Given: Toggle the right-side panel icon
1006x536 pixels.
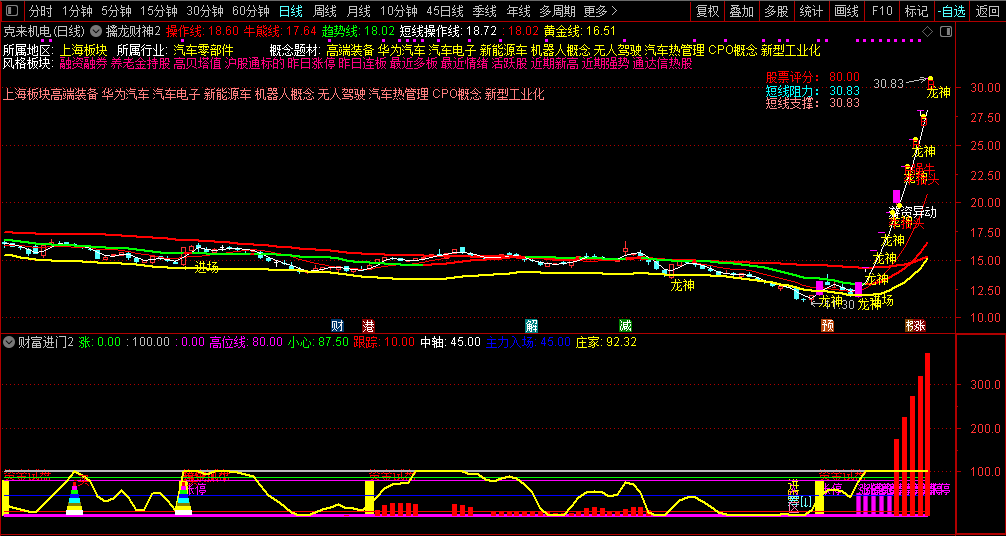Looking at the screenshot, I should [x=945, y=31].
